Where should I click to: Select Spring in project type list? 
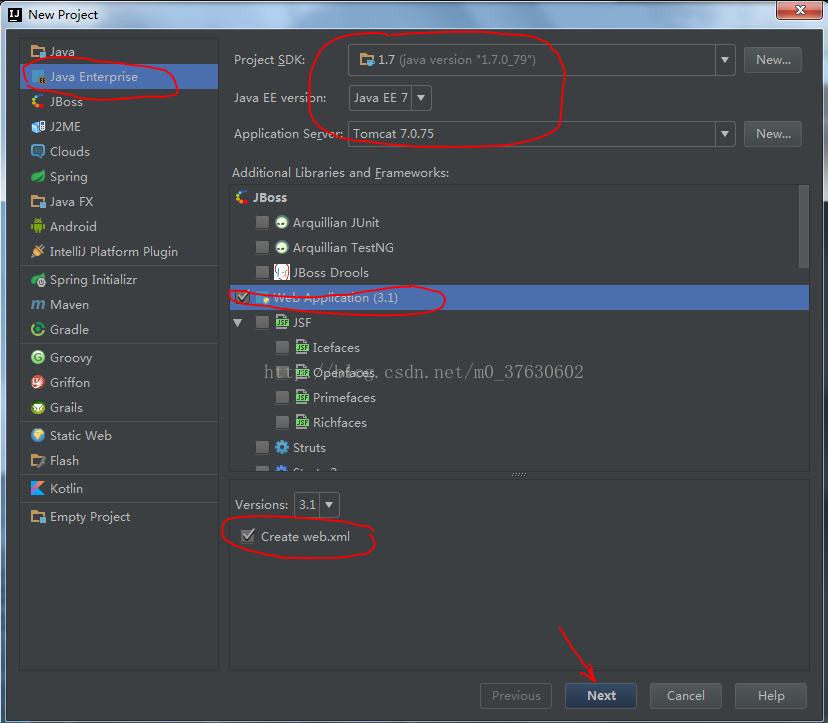tap(119, 176)
